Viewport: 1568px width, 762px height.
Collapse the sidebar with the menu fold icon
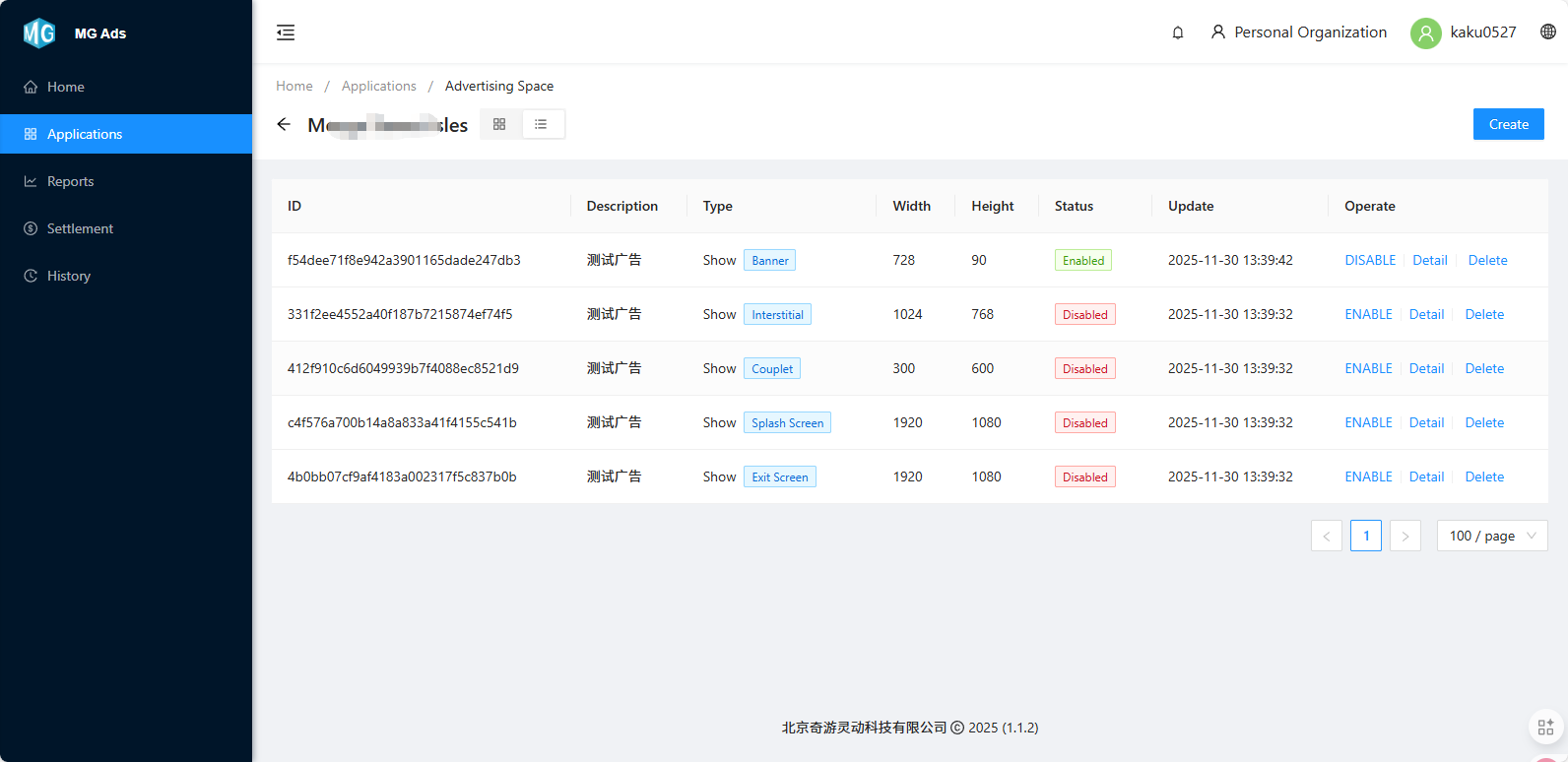(286, 32)
